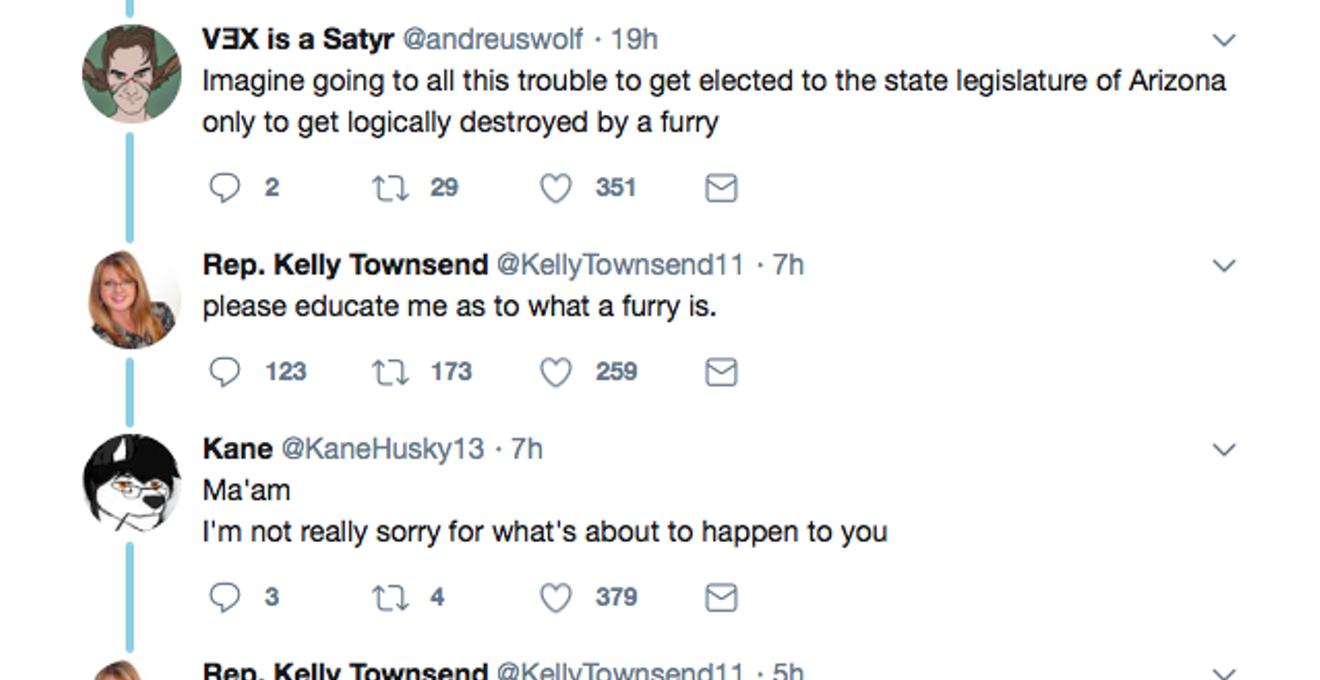Expand the chevron menu on Kelly Townsend's 7h tweet

pyautogui.click(x=1224, y=265)
